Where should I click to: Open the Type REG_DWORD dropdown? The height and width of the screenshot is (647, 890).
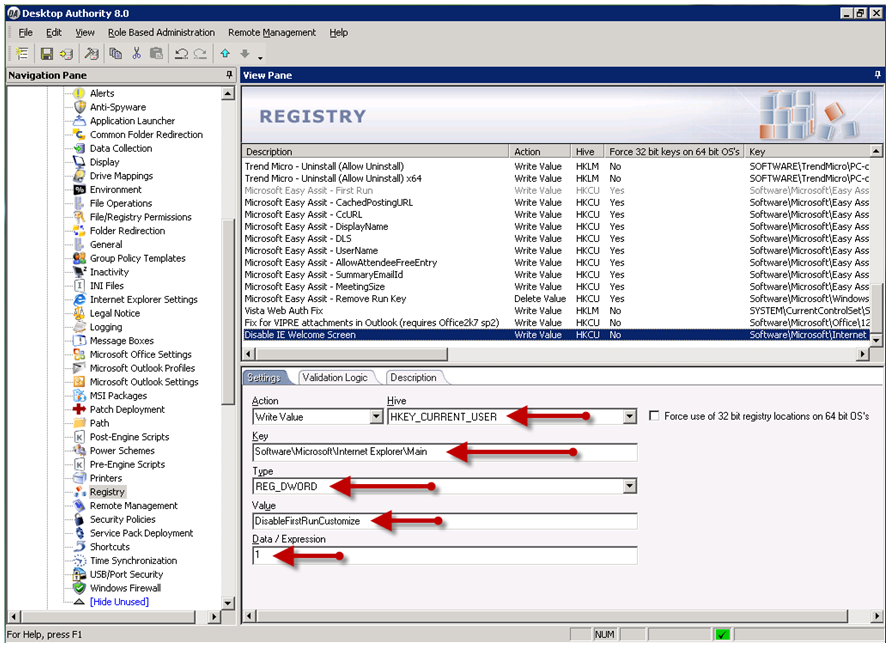point(629,486)
